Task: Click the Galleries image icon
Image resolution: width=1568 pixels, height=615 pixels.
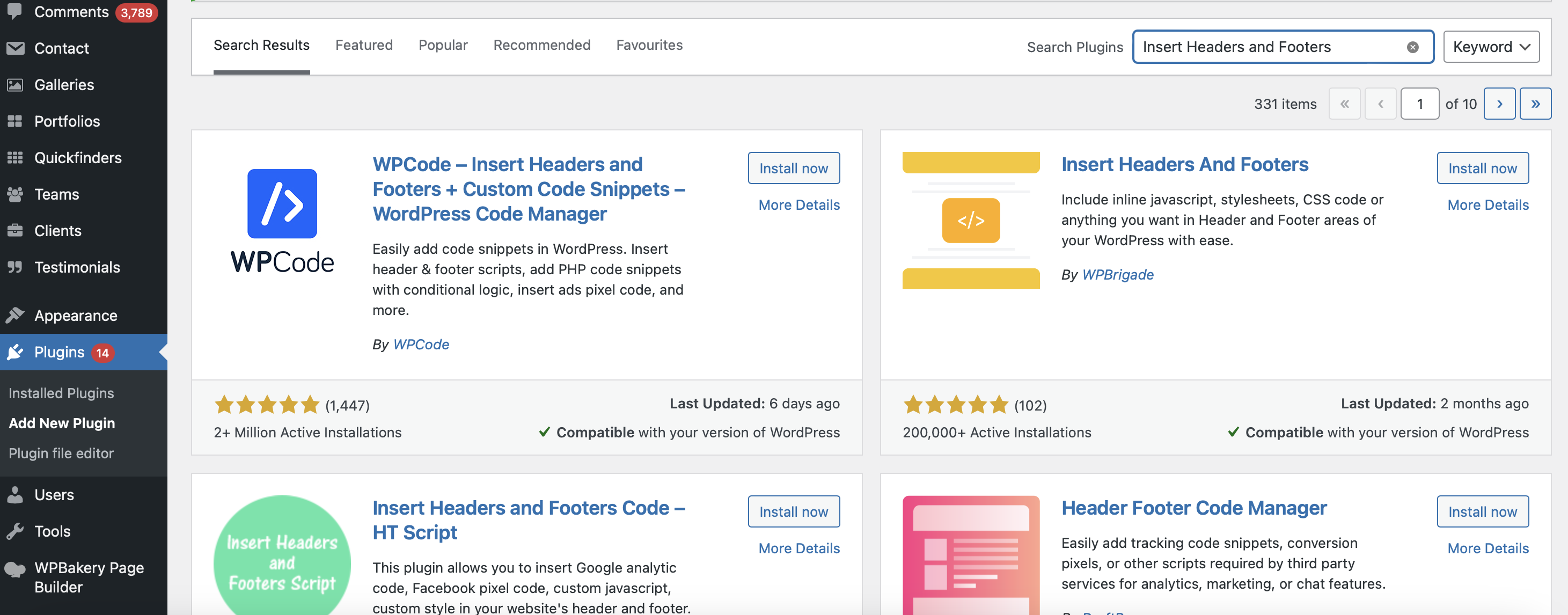Action: click(15, 85)
